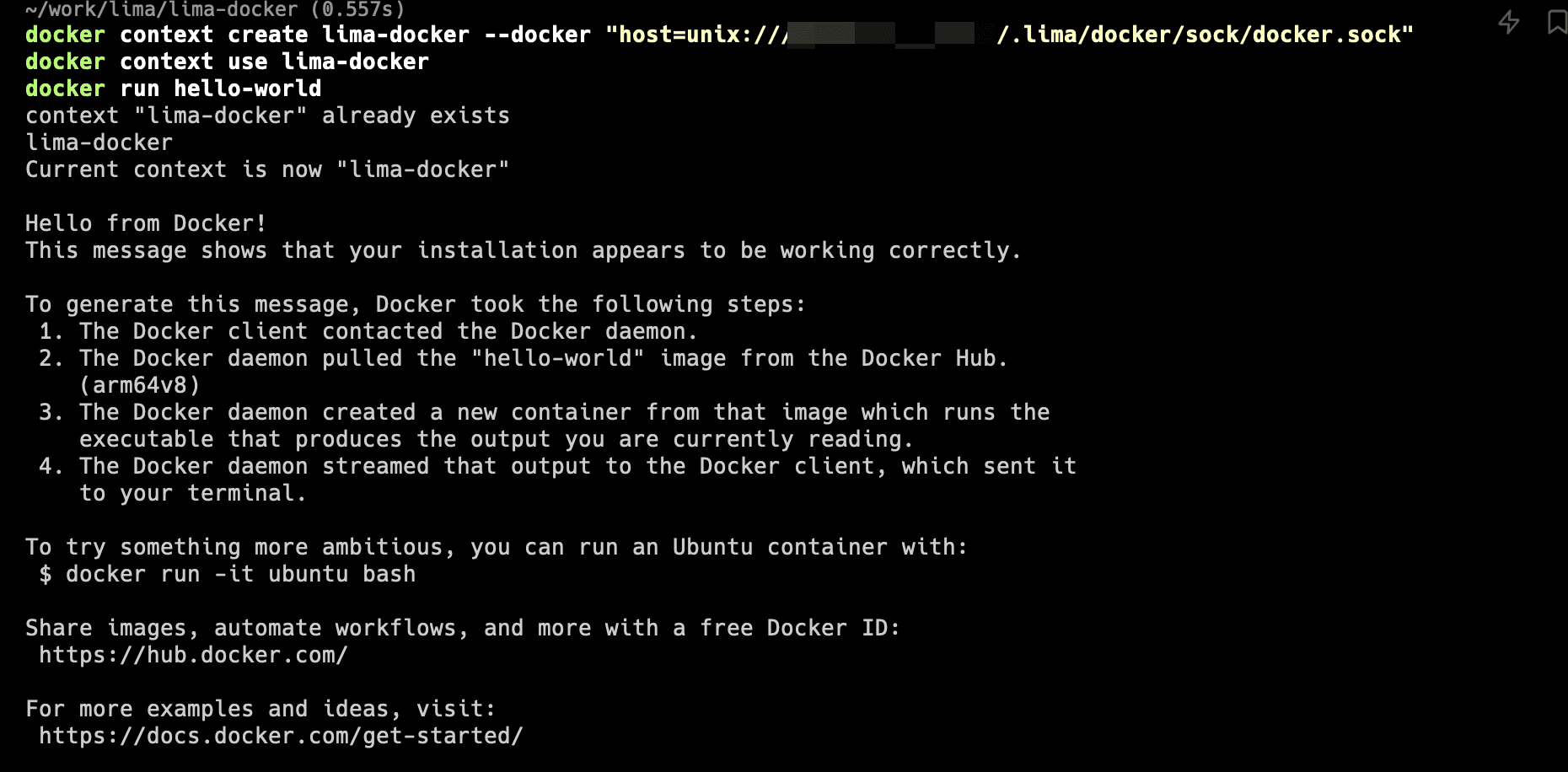Click the 'Hello from Docker!' line
The image size is (1568, 772).
[x=146, y=223]
